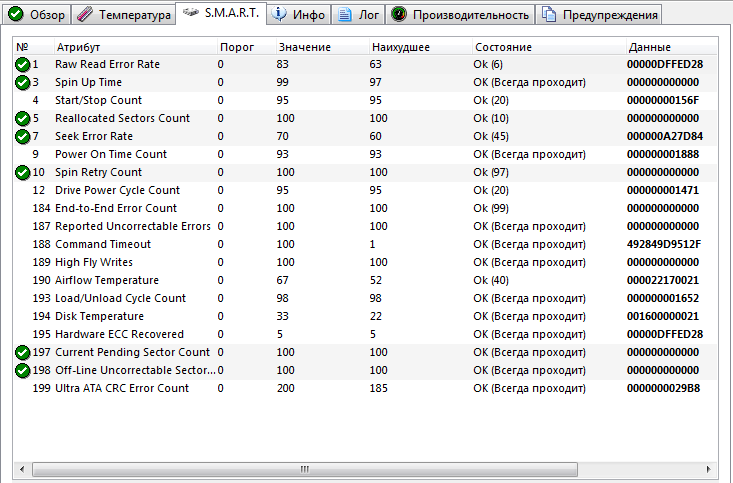Select the Hardware ECC Recovered row

point(365,334)
